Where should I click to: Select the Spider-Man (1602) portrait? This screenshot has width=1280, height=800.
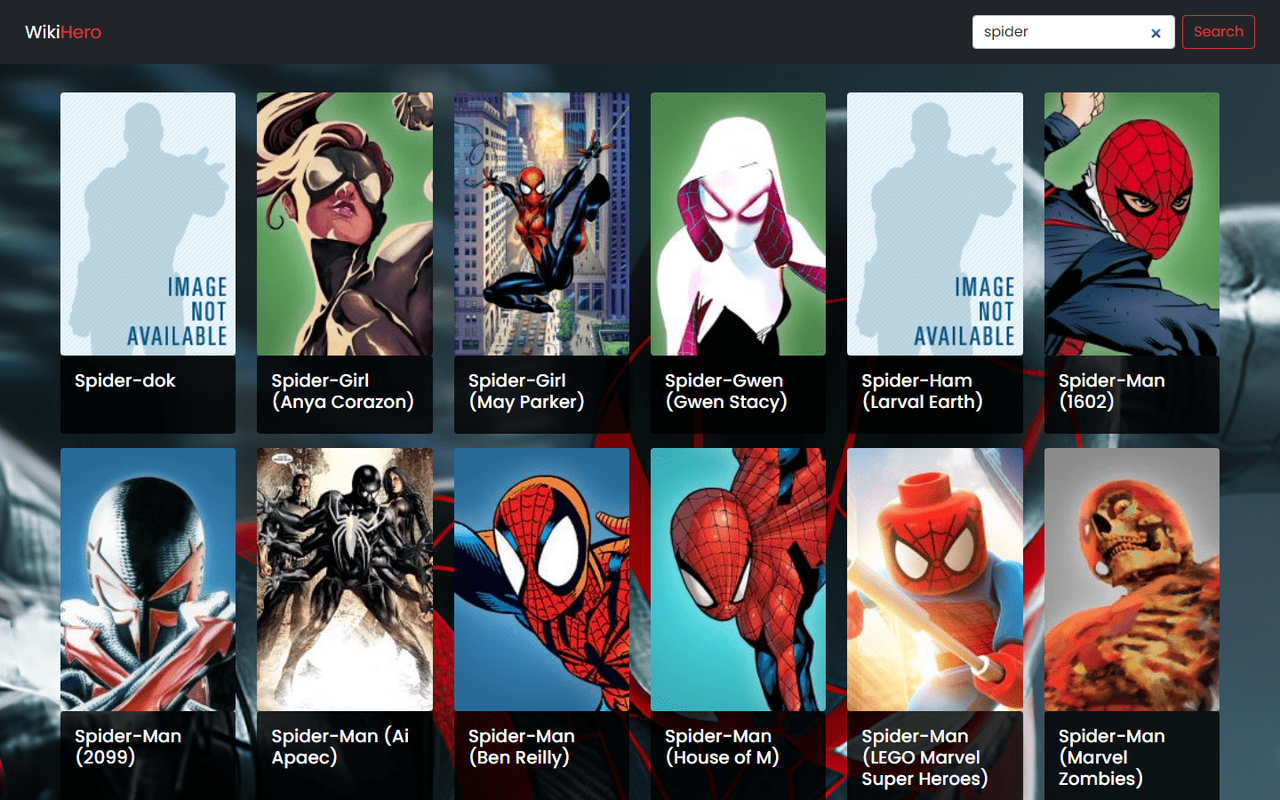1131,222
